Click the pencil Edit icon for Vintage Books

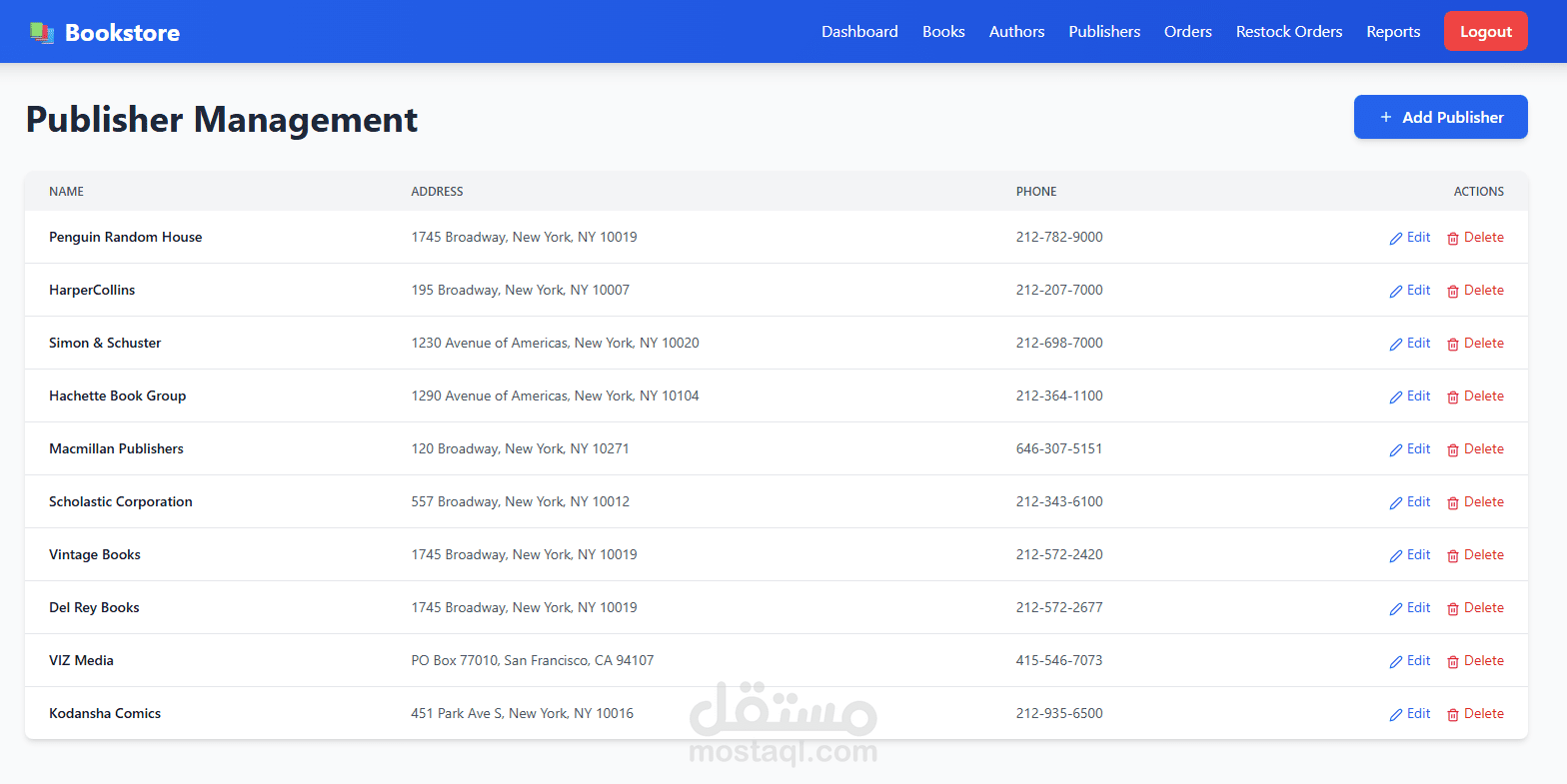[x=1396, y=556]
